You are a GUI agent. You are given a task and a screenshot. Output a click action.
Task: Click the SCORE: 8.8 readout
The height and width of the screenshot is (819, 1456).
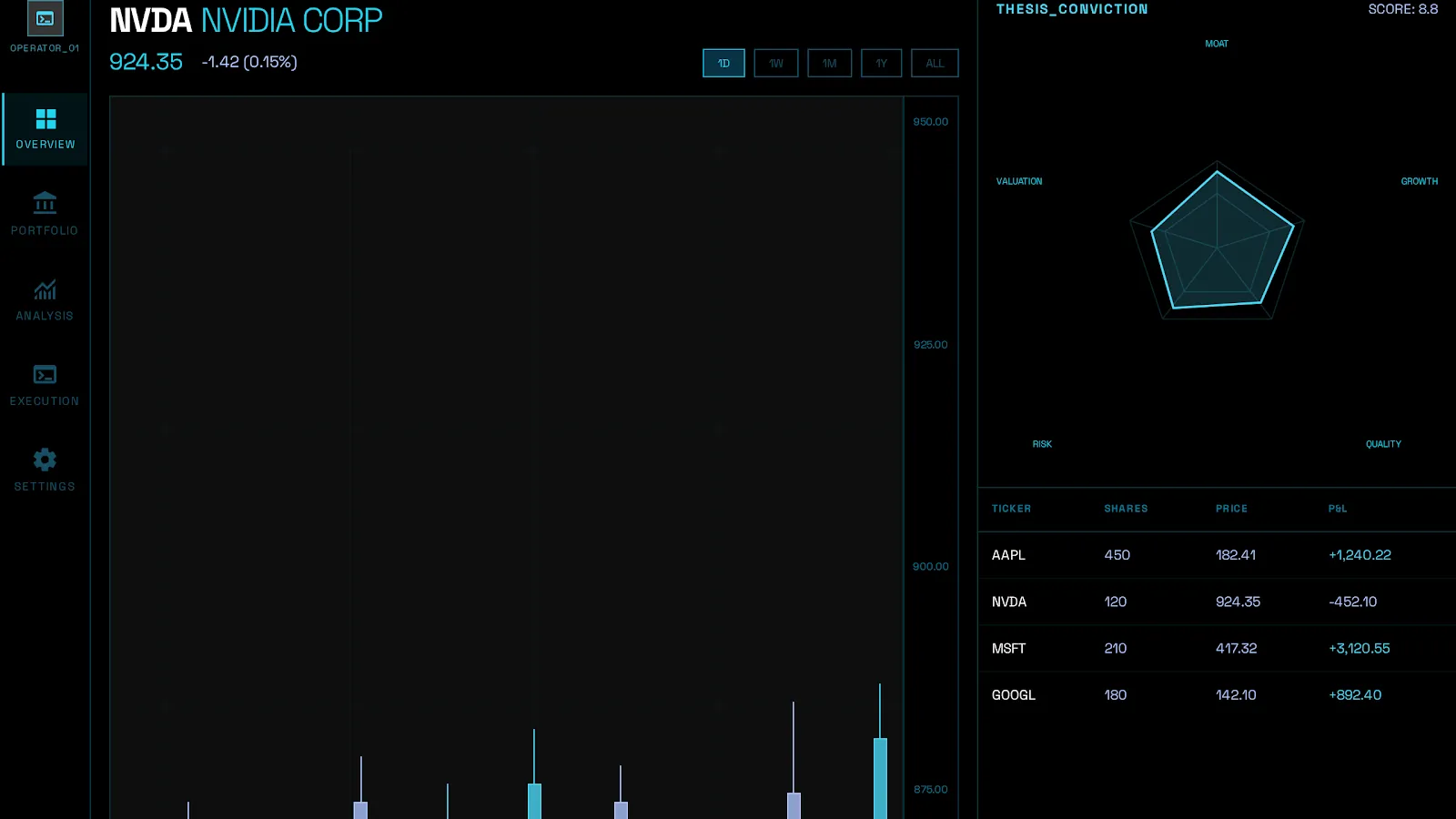1403,9
